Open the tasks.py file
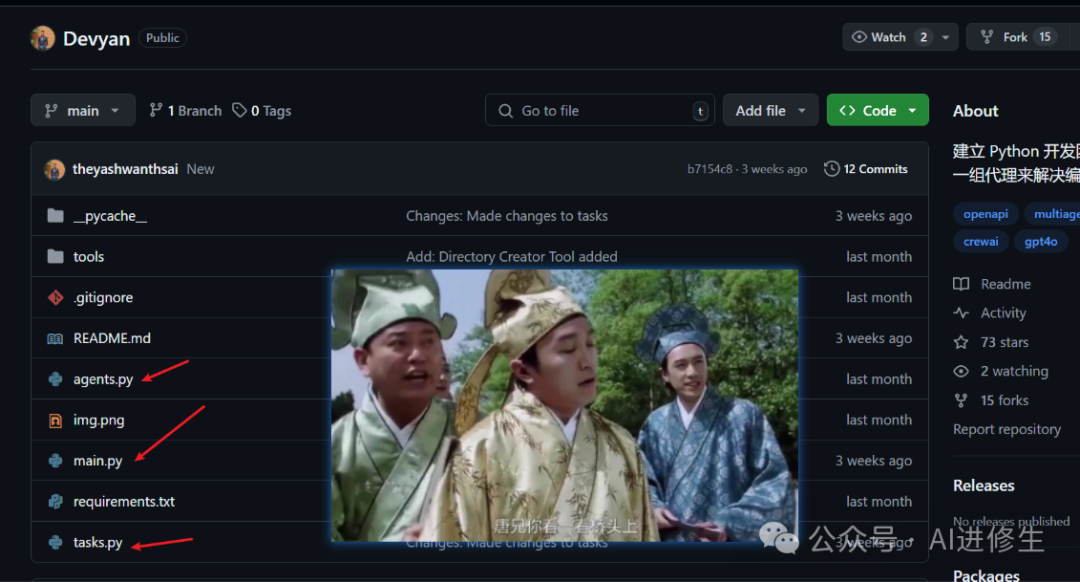1080x582 pixels. click(98, 542)
